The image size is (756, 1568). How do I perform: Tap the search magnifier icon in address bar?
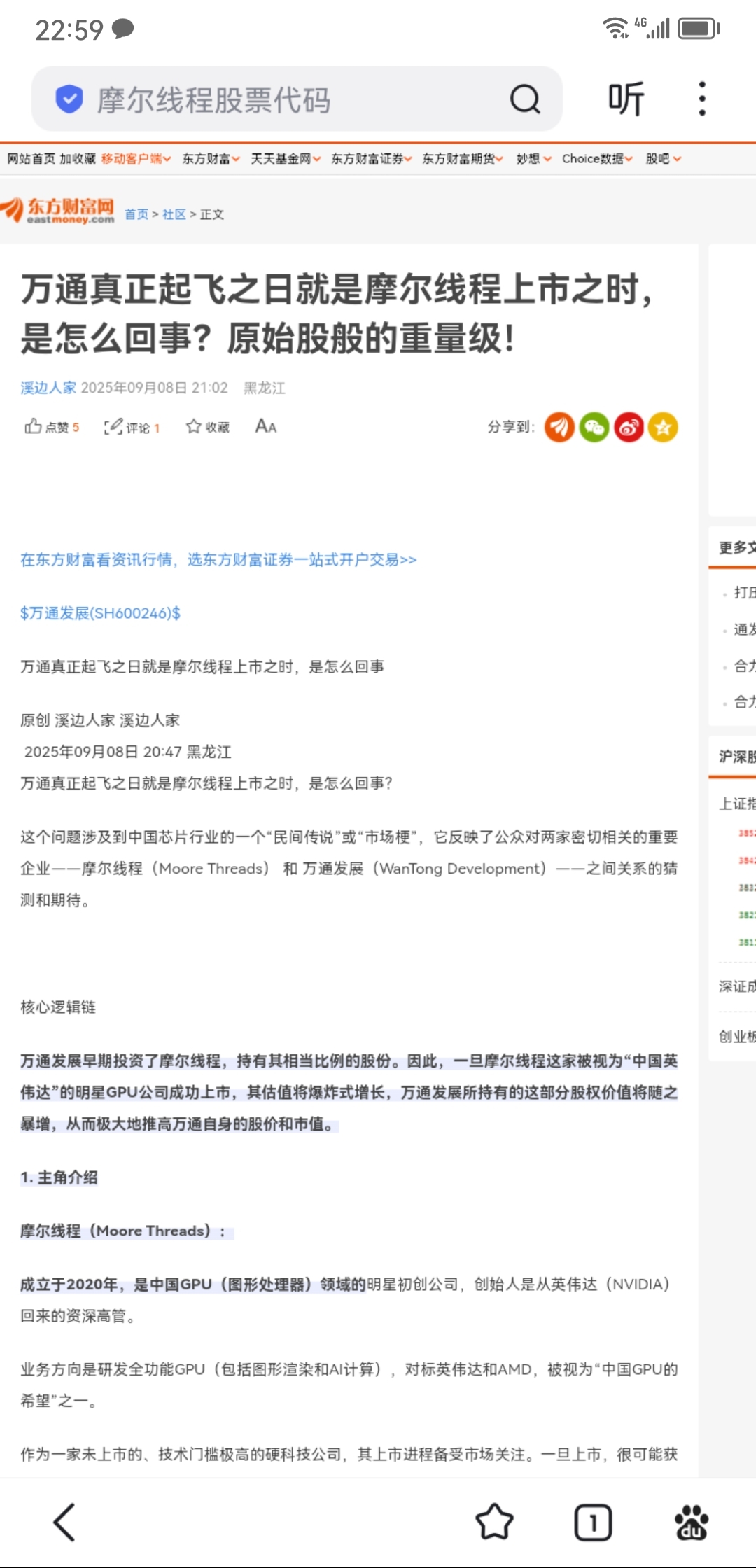[525, 99]
